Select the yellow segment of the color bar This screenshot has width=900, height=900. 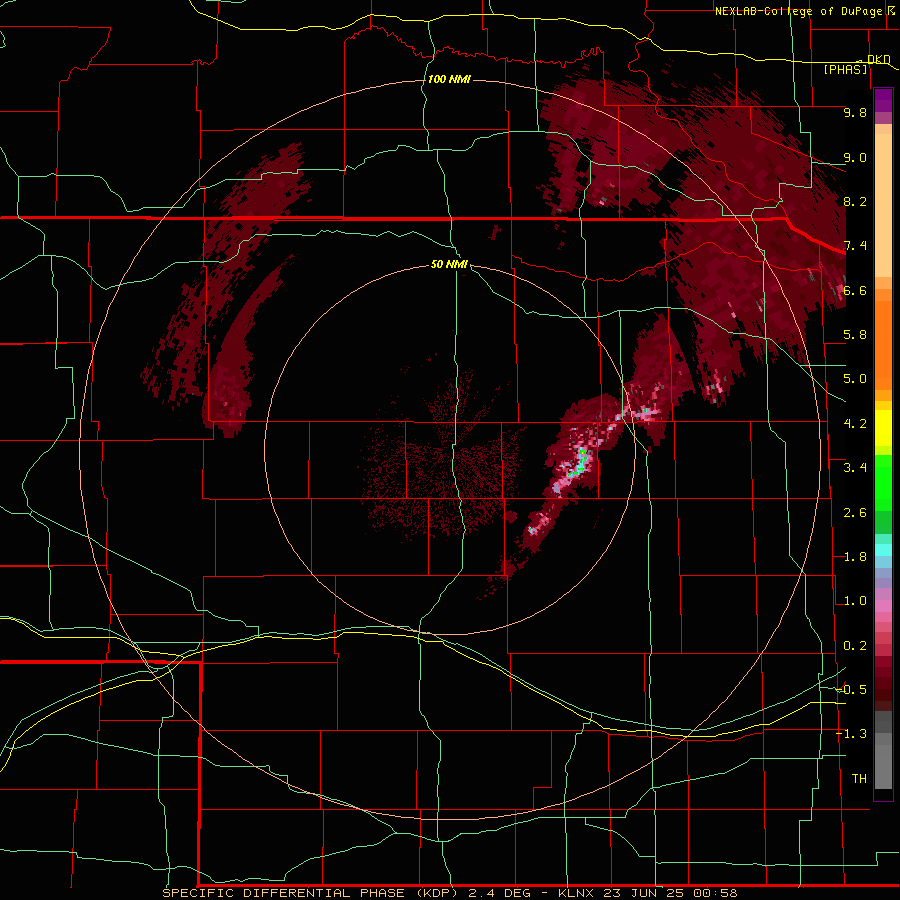pyautogui.click(x=883, y=428)
